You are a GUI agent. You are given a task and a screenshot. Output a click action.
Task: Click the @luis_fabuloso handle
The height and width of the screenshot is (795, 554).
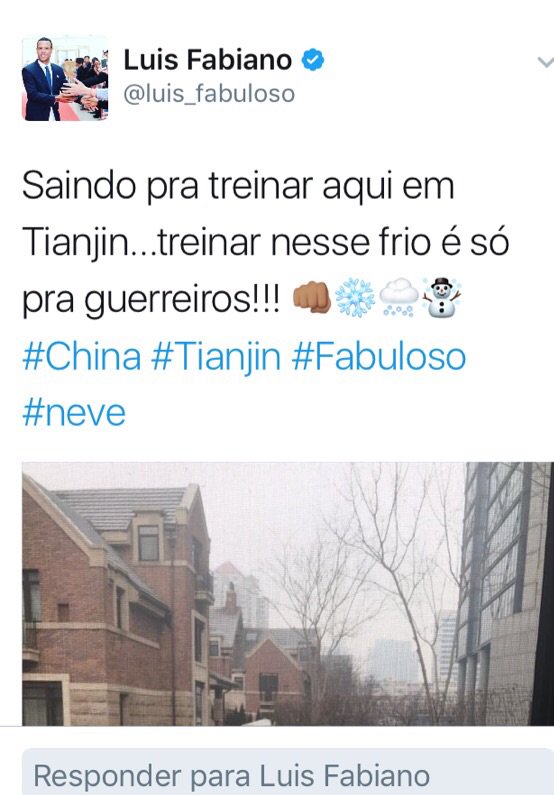click(209, 94)
